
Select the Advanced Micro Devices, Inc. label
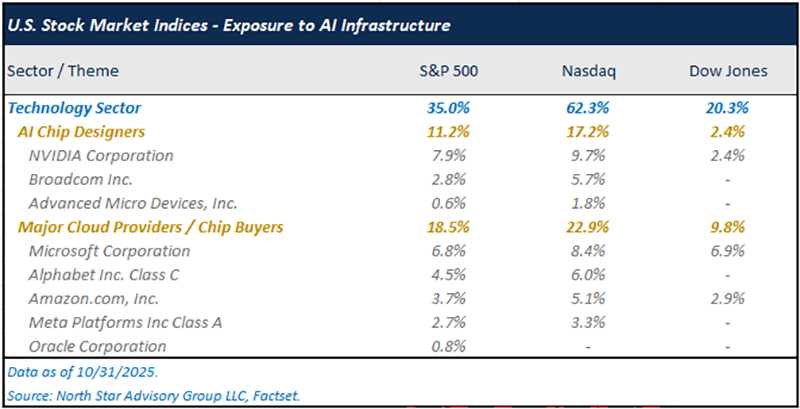coord(133,203)
